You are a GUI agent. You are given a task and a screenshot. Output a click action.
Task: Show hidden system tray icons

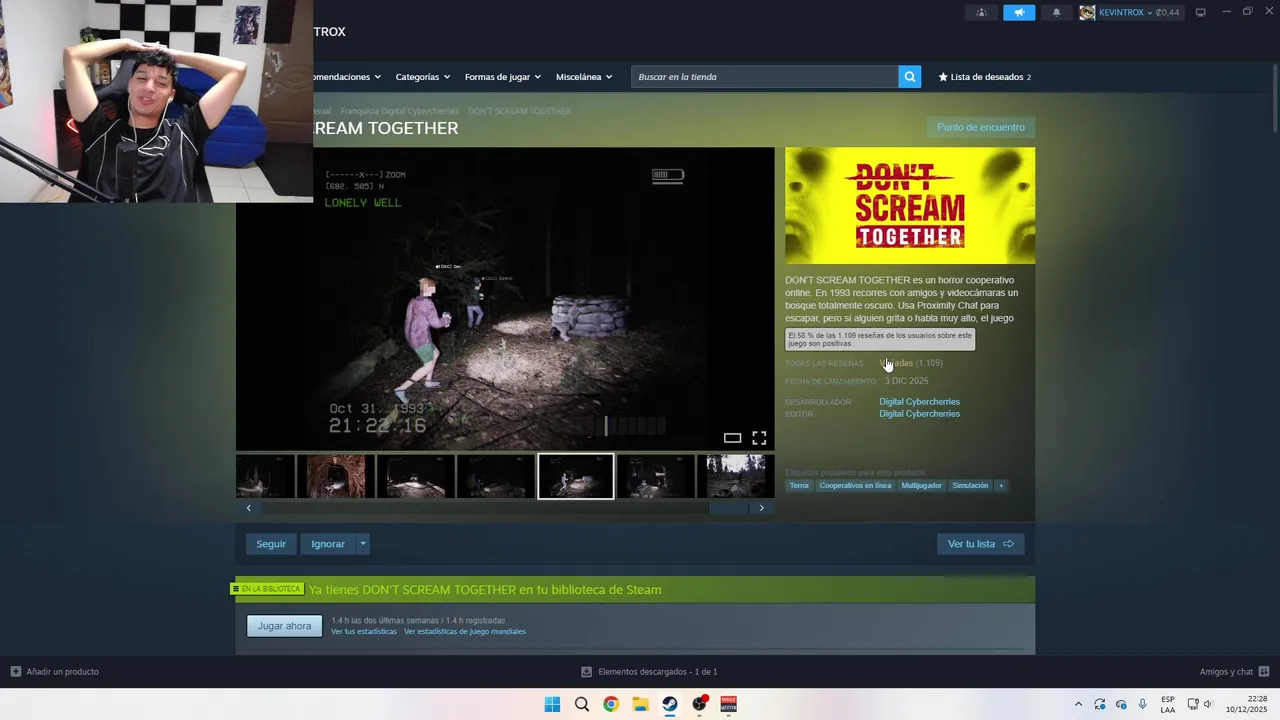coord(1078,704)
